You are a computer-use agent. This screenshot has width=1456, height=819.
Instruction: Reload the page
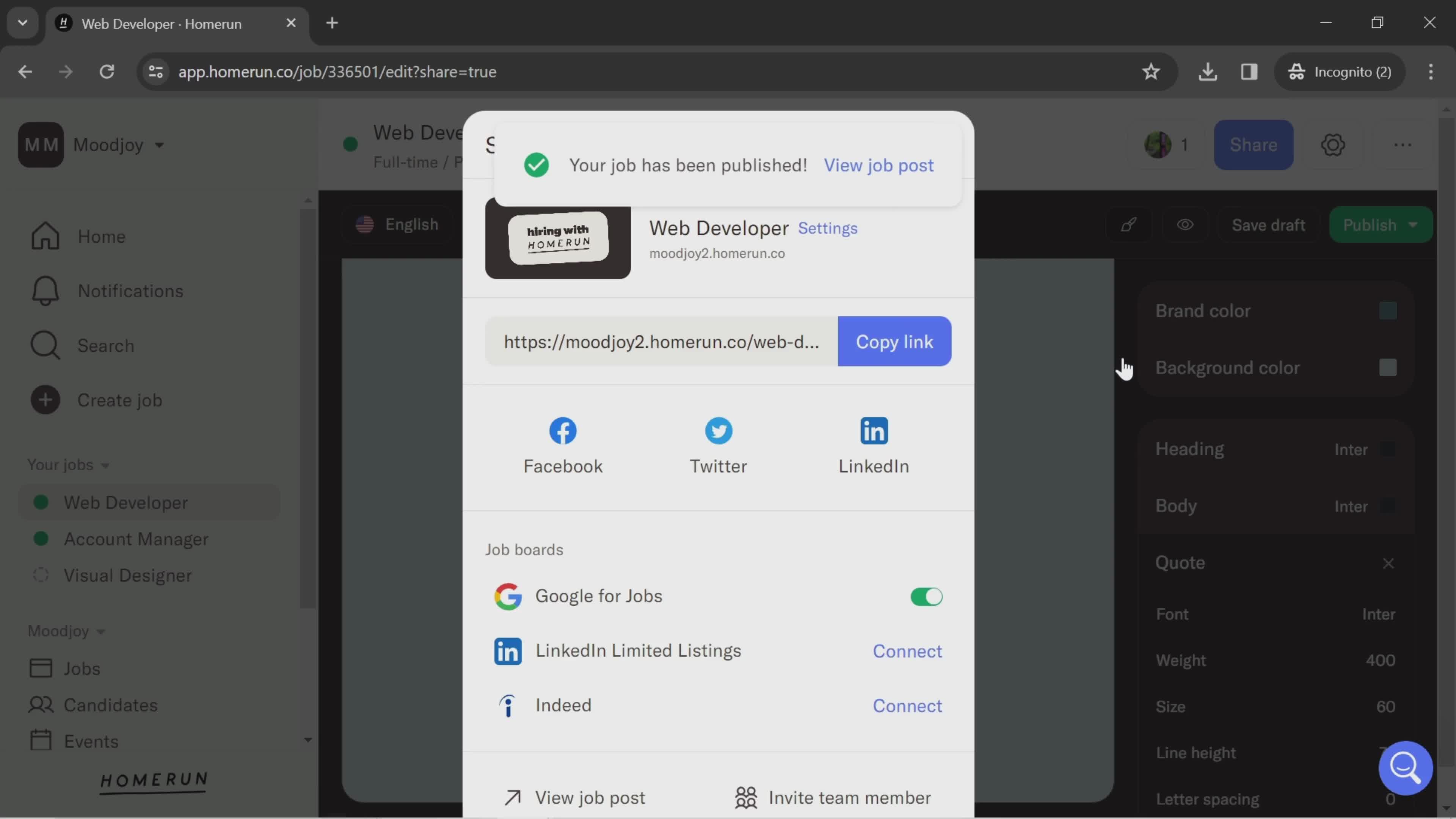coord(107,72)
